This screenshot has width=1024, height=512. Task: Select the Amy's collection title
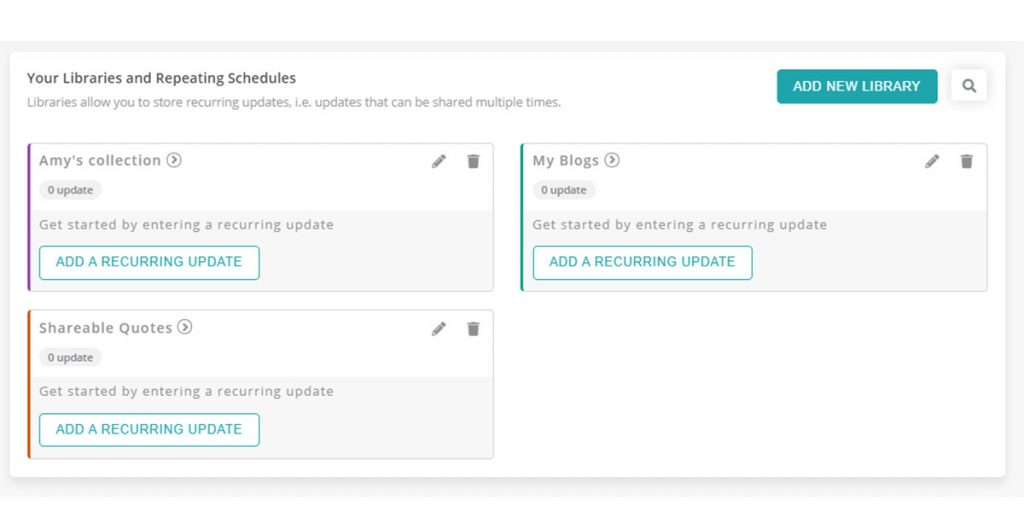coord(100,161)
